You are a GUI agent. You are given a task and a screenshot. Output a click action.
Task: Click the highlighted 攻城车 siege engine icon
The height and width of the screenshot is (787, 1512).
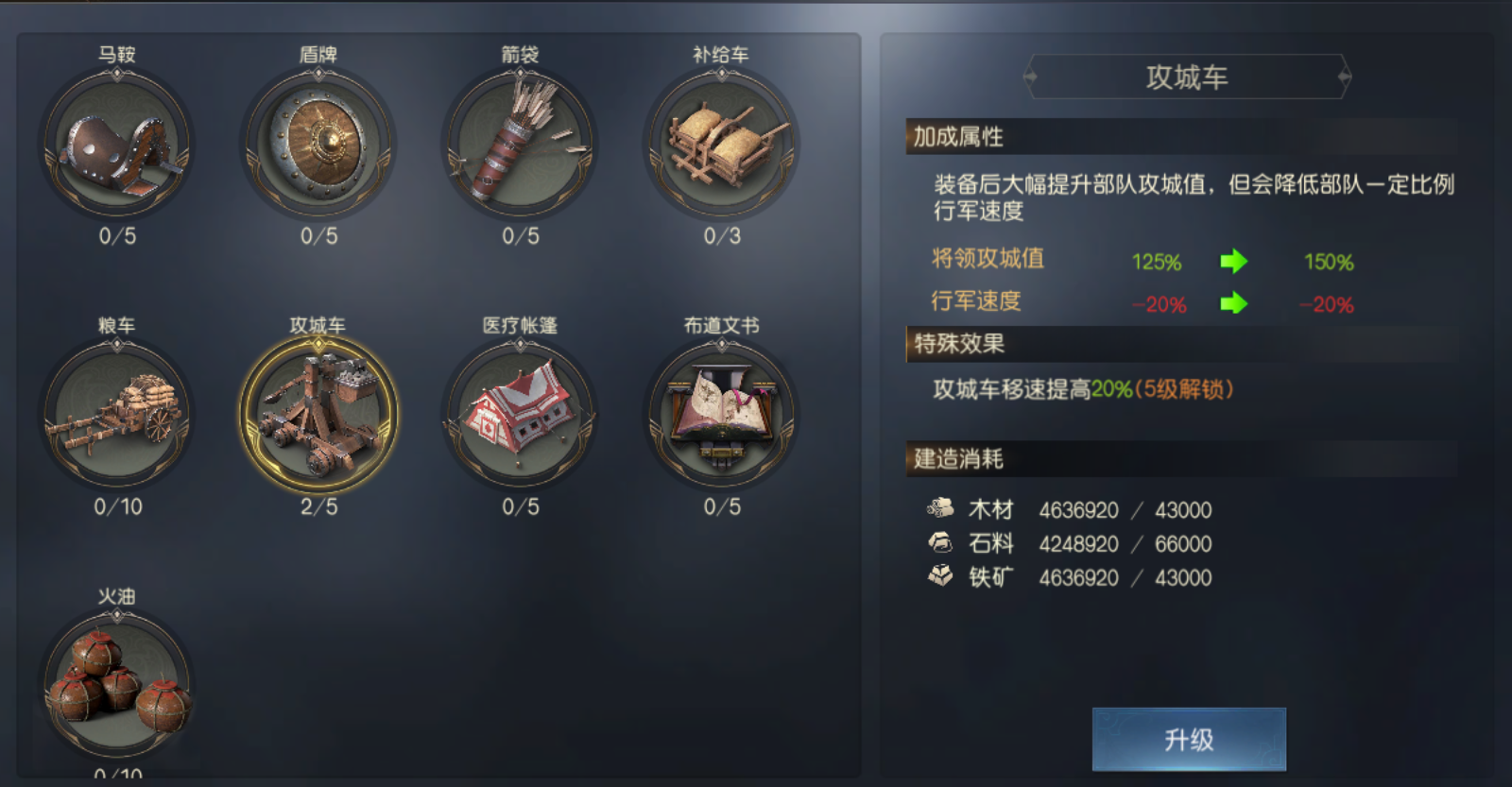318,416
